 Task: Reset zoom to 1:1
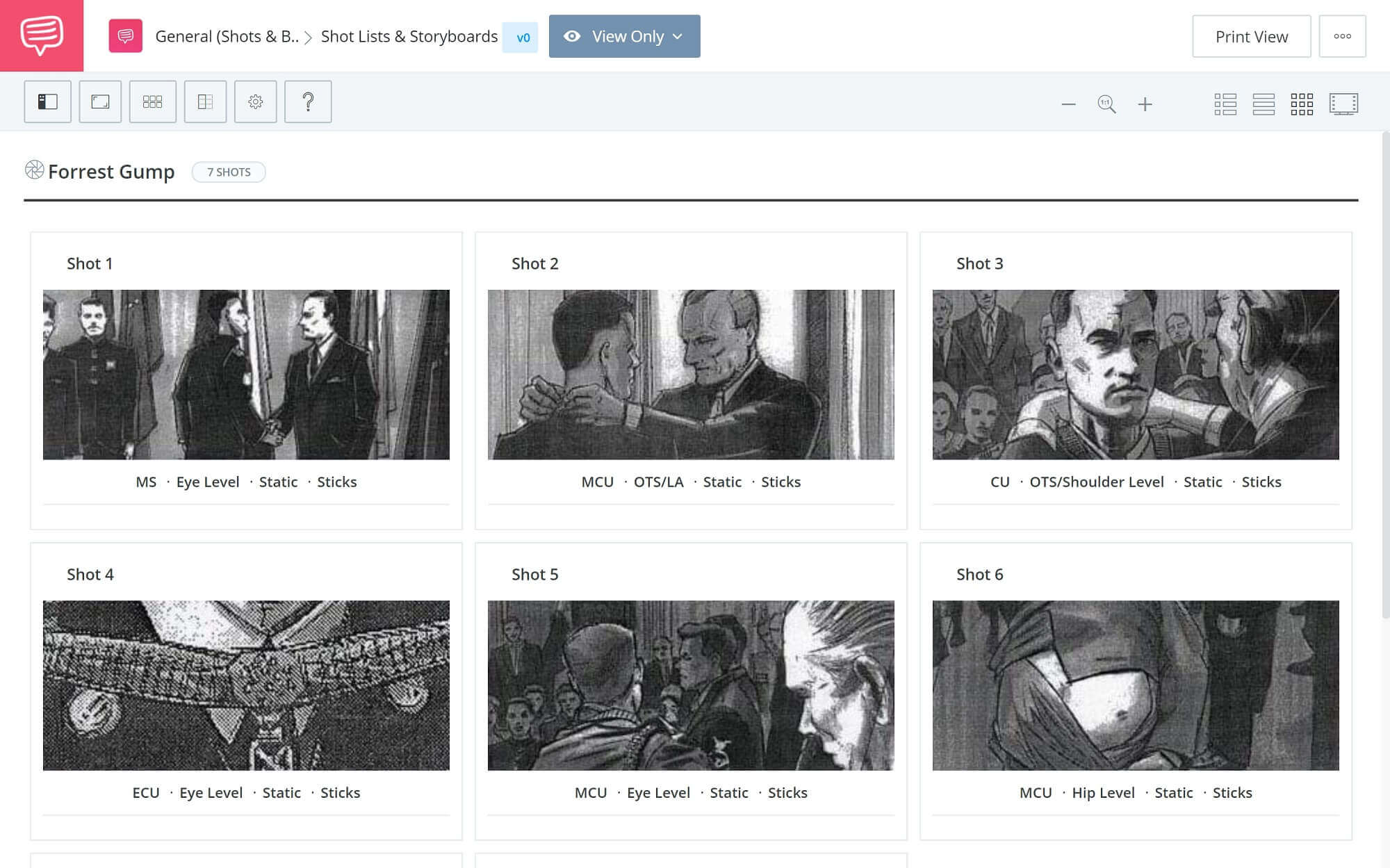1106,104
